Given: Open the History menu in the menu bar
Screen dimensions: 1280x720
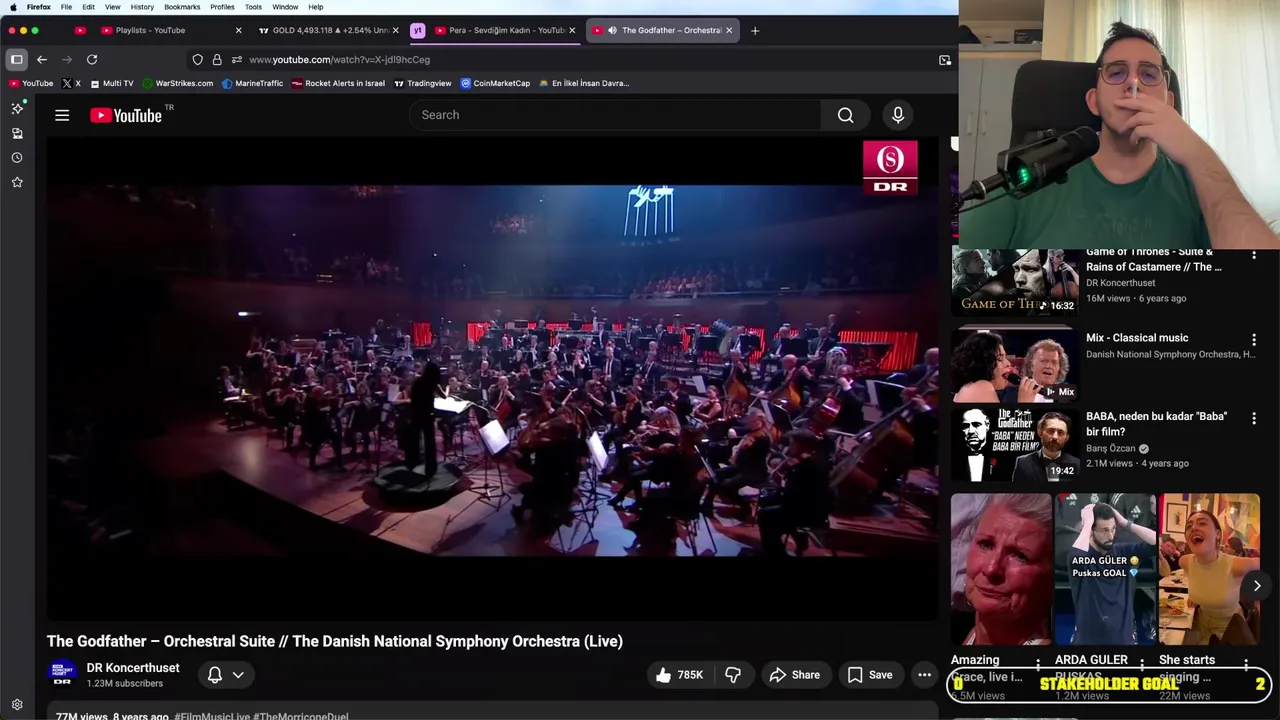Looking at the screenshot, I should [x=142, y=7].
